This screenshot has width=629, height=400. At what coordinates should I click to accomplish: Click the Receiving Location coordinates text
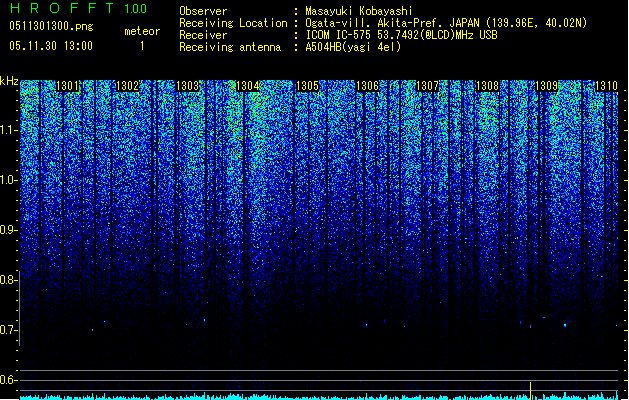(x=446, y=23)
